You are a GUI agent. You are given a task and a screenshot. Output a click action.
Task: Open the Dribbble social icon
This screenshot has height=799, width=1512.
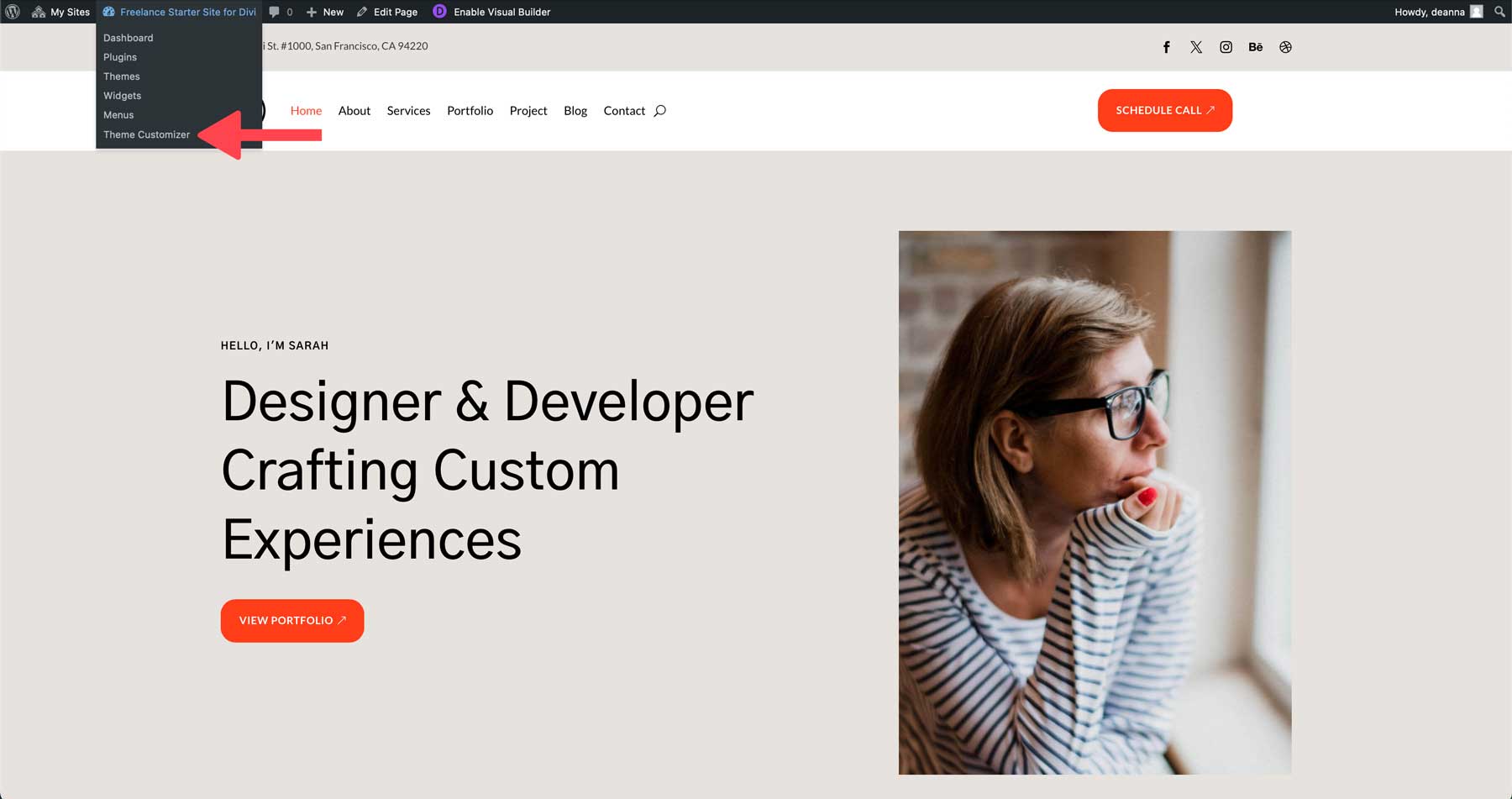click(1286, 47)
